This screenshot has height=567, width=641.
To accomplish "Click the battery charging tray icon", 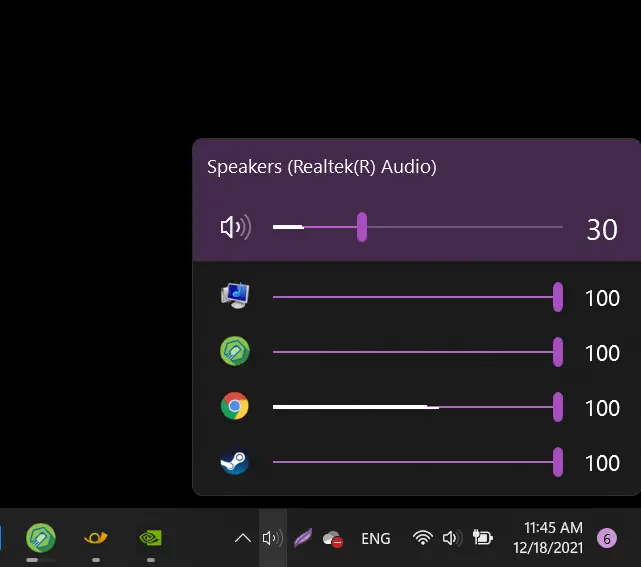I will tap(482, 538).
